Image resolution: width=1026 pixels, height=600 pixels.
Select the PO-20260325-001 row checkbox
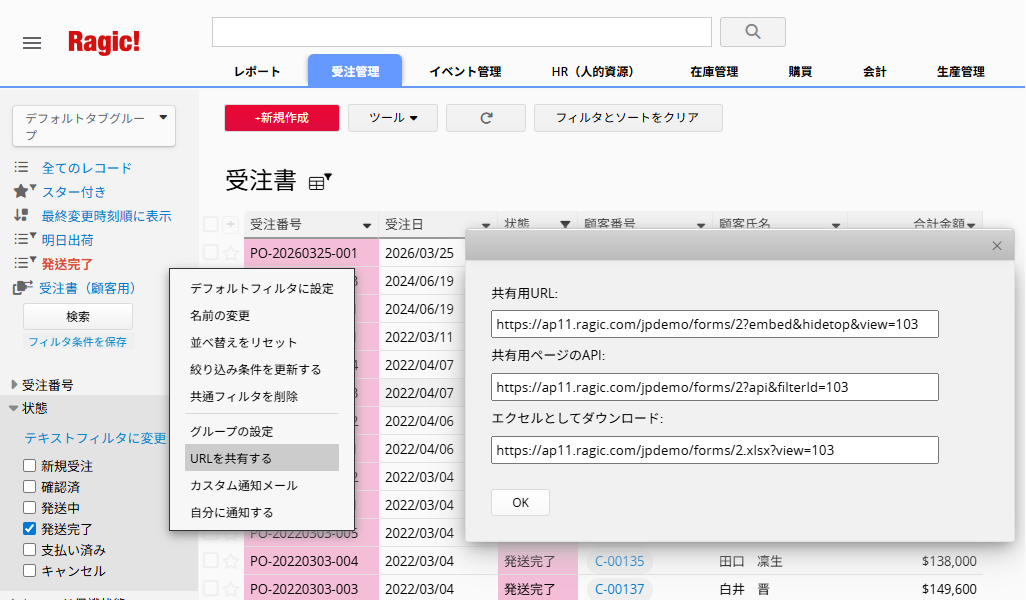(211, 253)
